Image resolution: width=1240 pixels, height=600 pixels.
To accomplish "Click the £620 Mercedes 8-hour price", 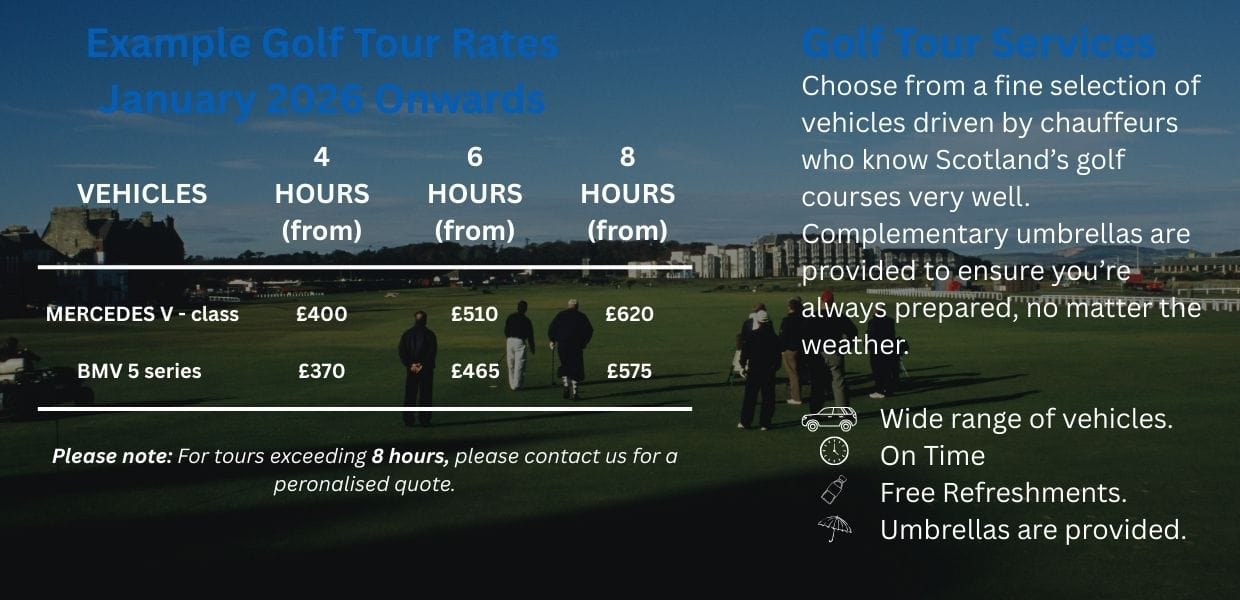I will pos(629,314).
